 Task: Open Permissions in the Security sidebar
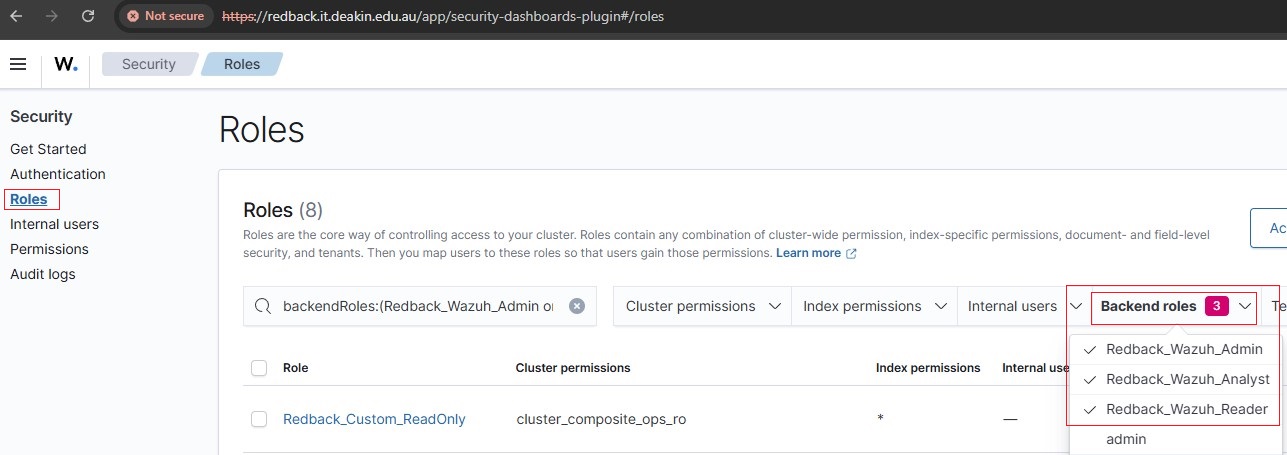click(49, 249)
